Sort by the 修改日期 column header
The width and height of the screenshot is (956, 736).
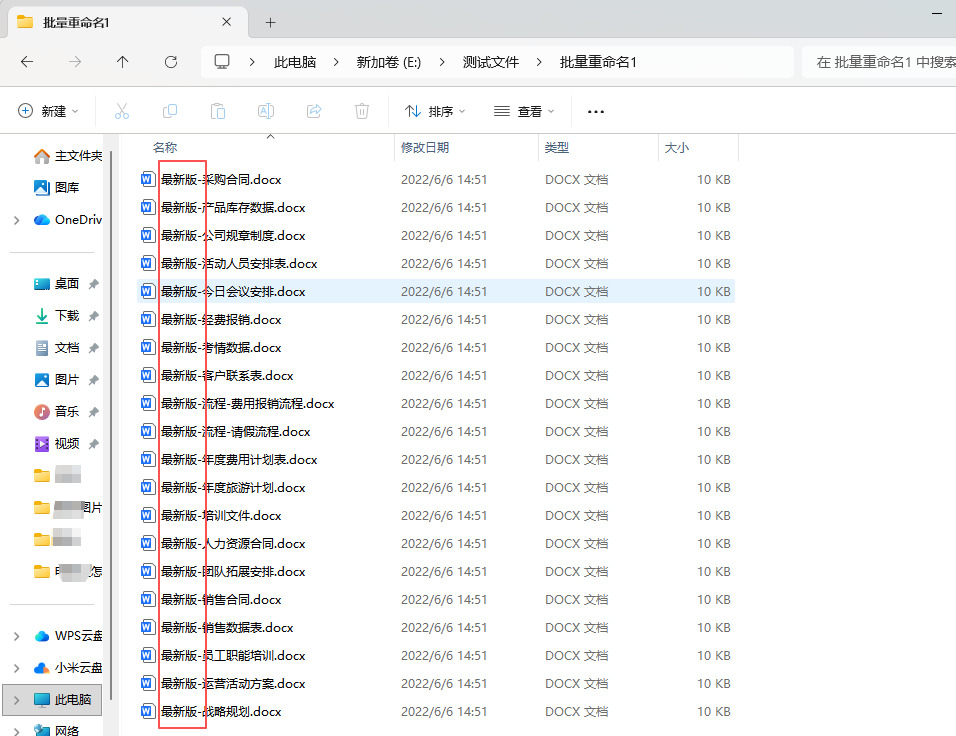coord(425,148)
